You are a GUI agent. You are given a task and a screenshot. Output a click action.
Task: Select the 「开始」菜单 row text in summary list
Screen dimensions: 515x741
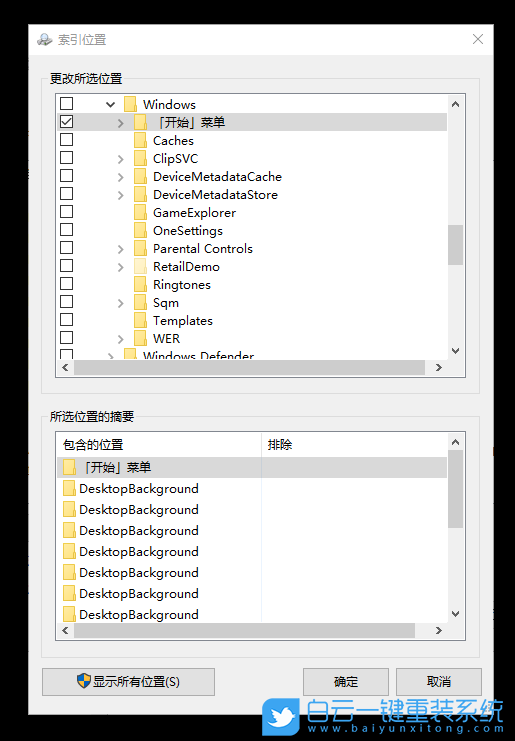117,467
